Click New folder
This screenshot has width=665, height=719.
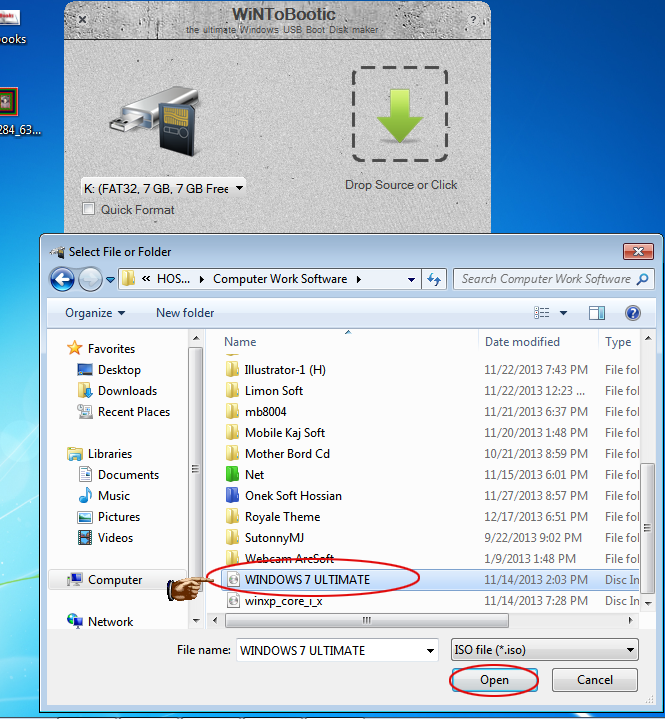click(185, 313)
